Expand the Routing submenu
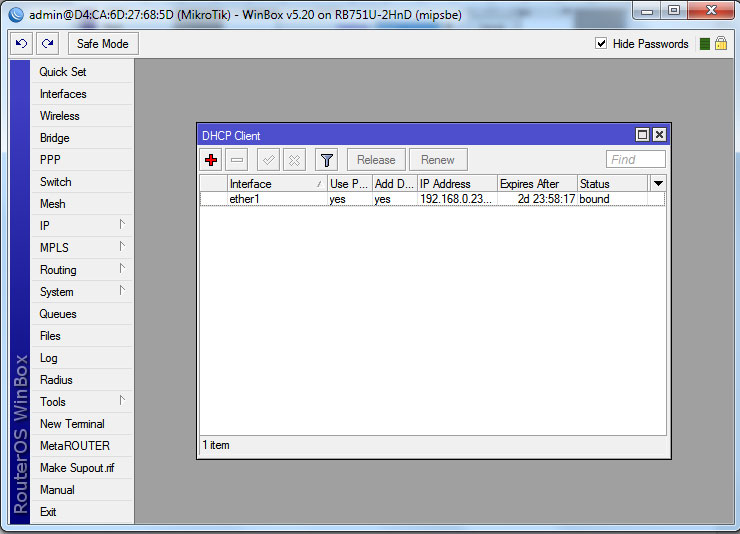 coord(72,270)
